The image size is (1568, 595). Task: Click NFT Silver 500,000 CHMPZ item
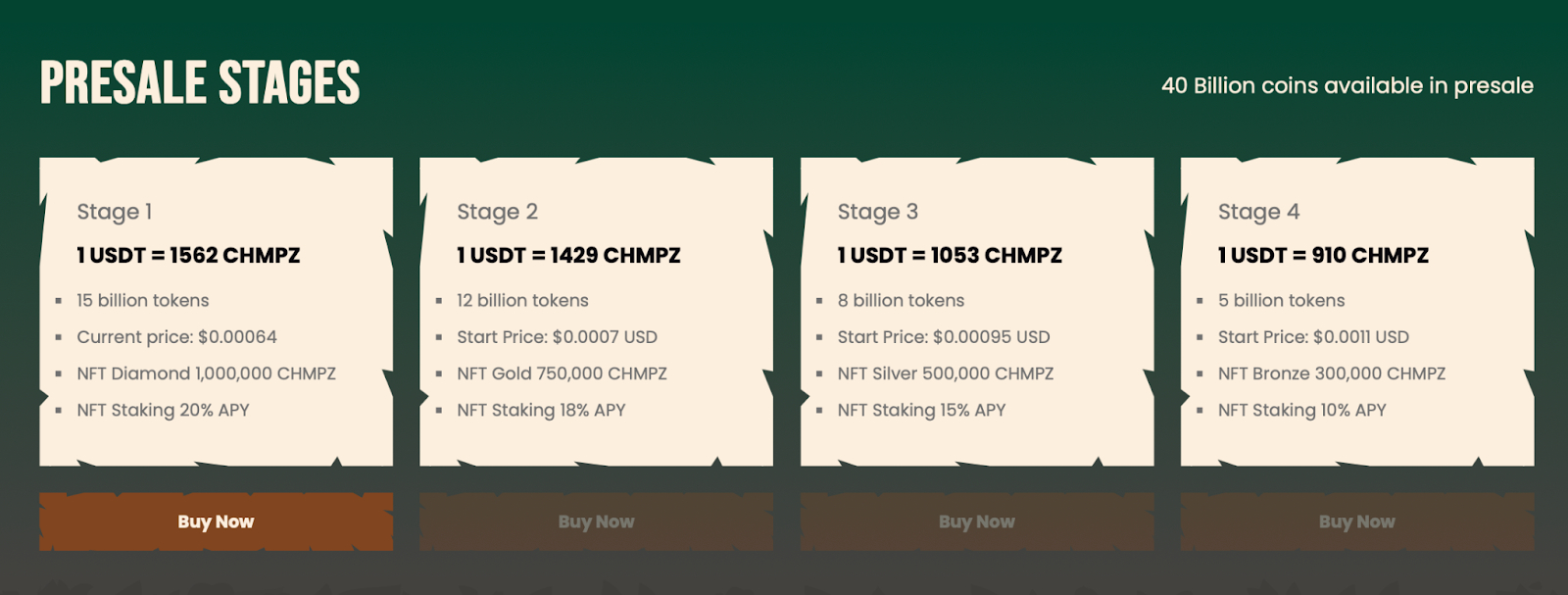point(946,373)
